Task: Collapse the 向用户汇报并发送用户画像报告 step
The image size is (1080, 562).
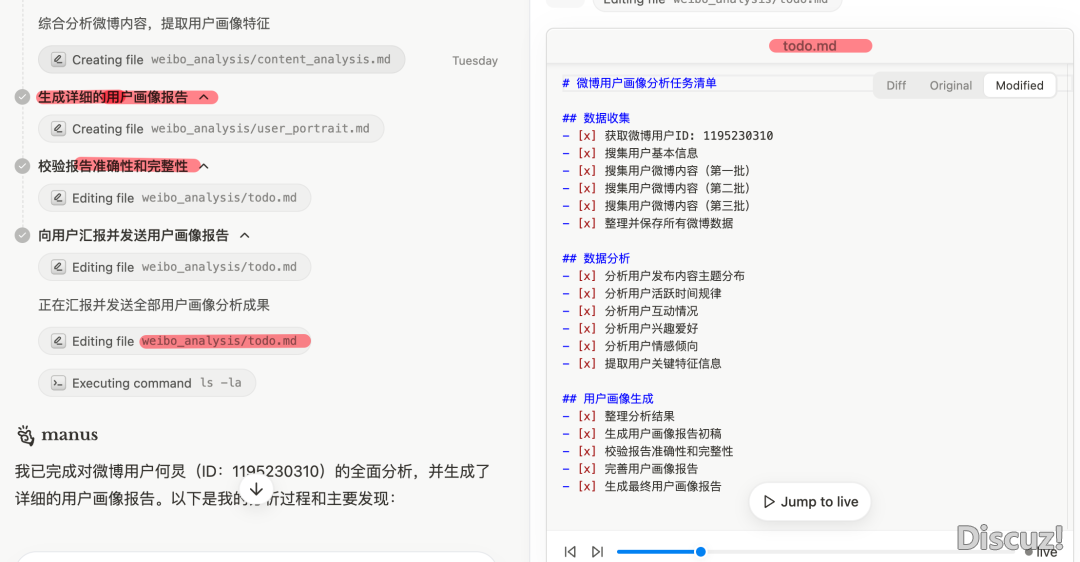Action: 245,235
